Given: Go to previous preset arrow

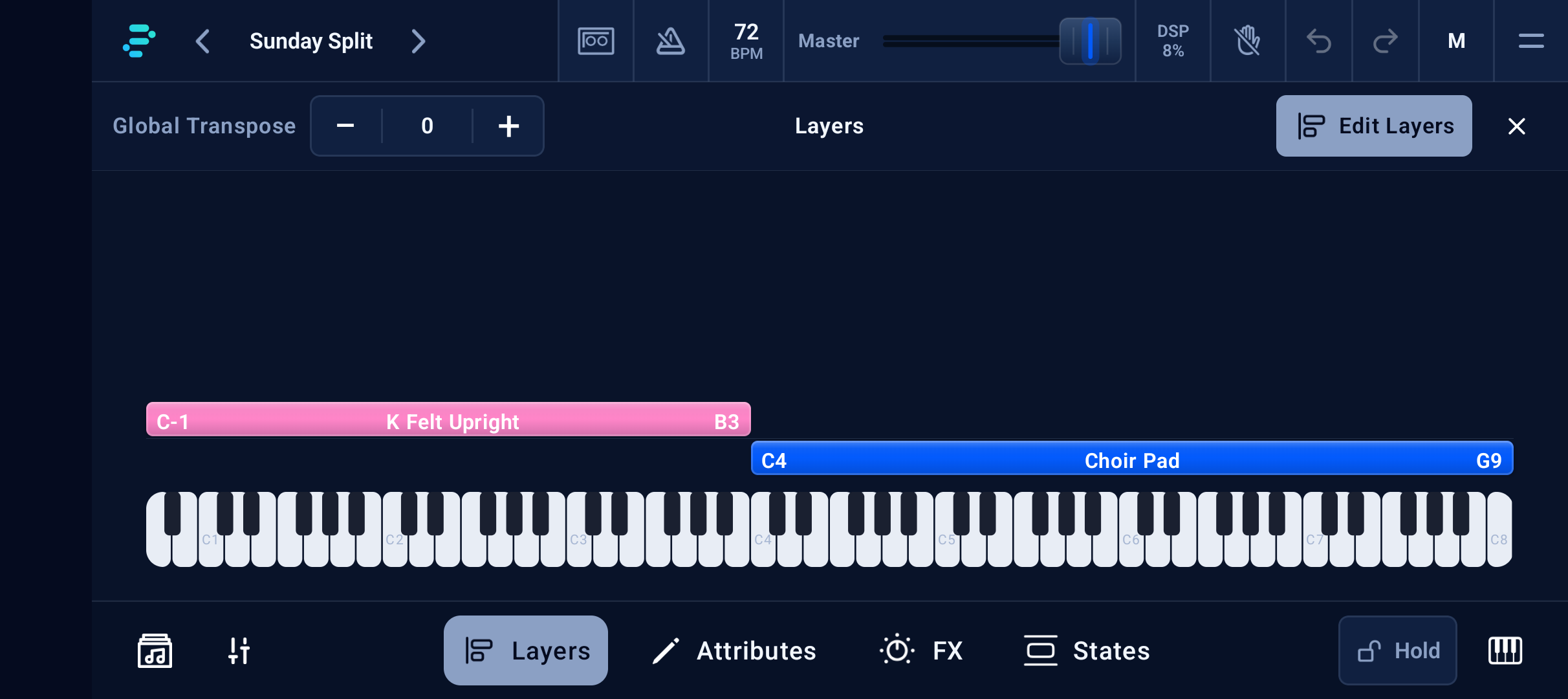Looking at the screenshot, I should point(202,41).
